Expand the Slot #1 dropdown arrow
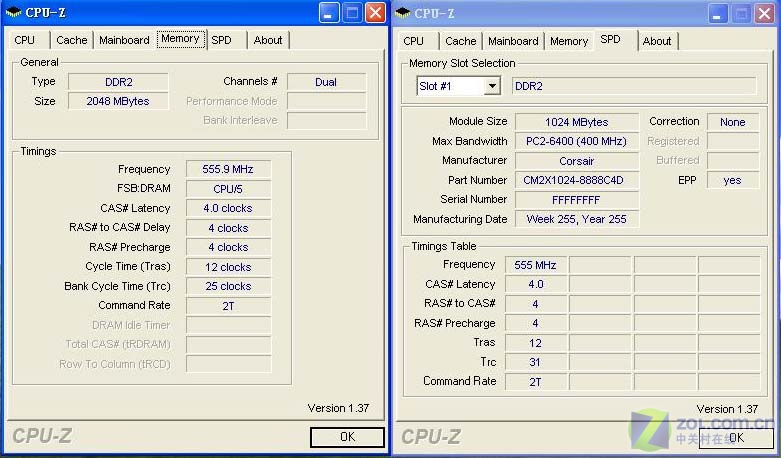Image resolution: width=781 pixels, height=458 pixels. pos(492,86)
